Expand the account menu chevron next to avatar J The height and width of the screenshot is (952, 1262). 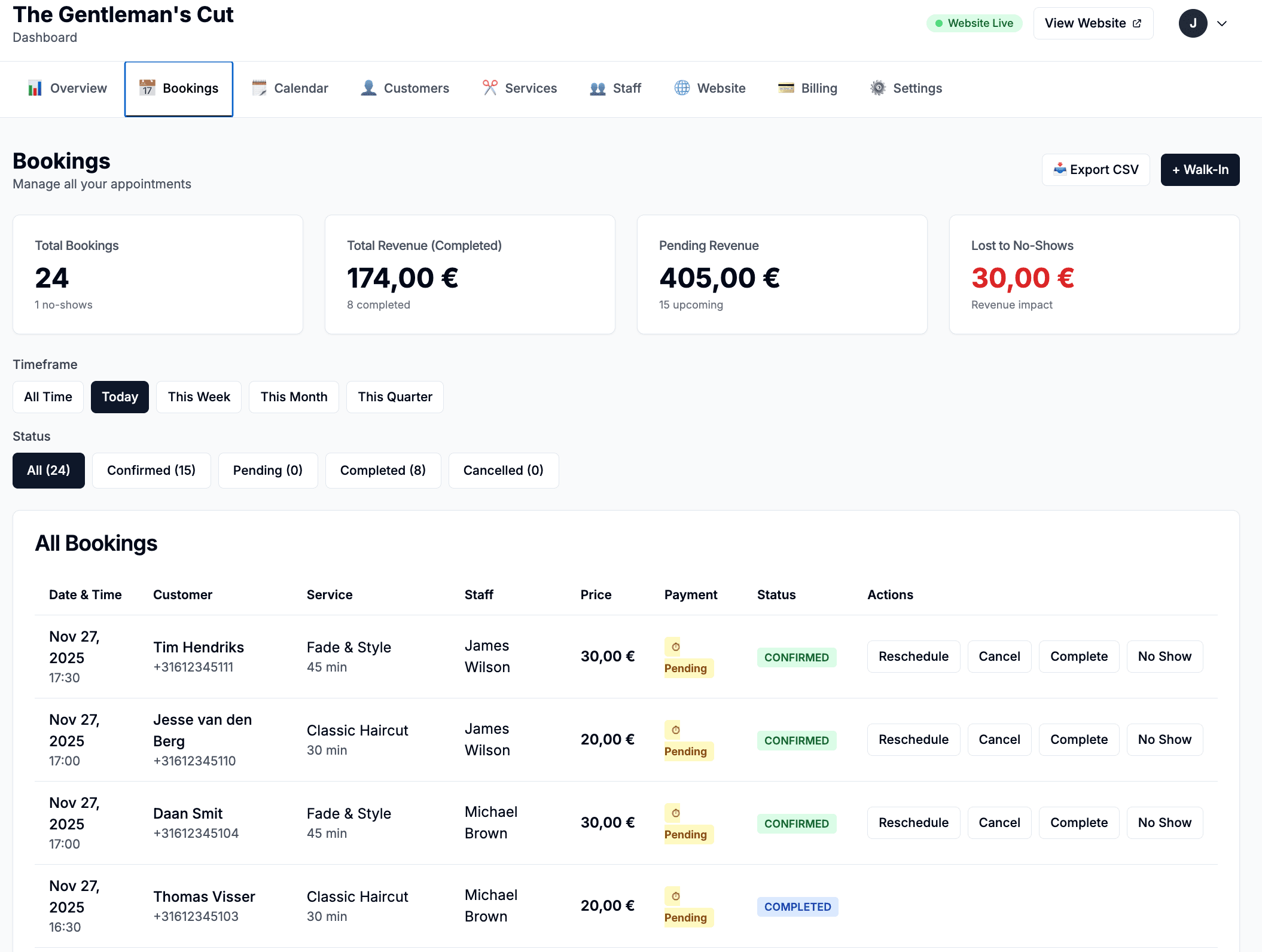click(1221, 23)
